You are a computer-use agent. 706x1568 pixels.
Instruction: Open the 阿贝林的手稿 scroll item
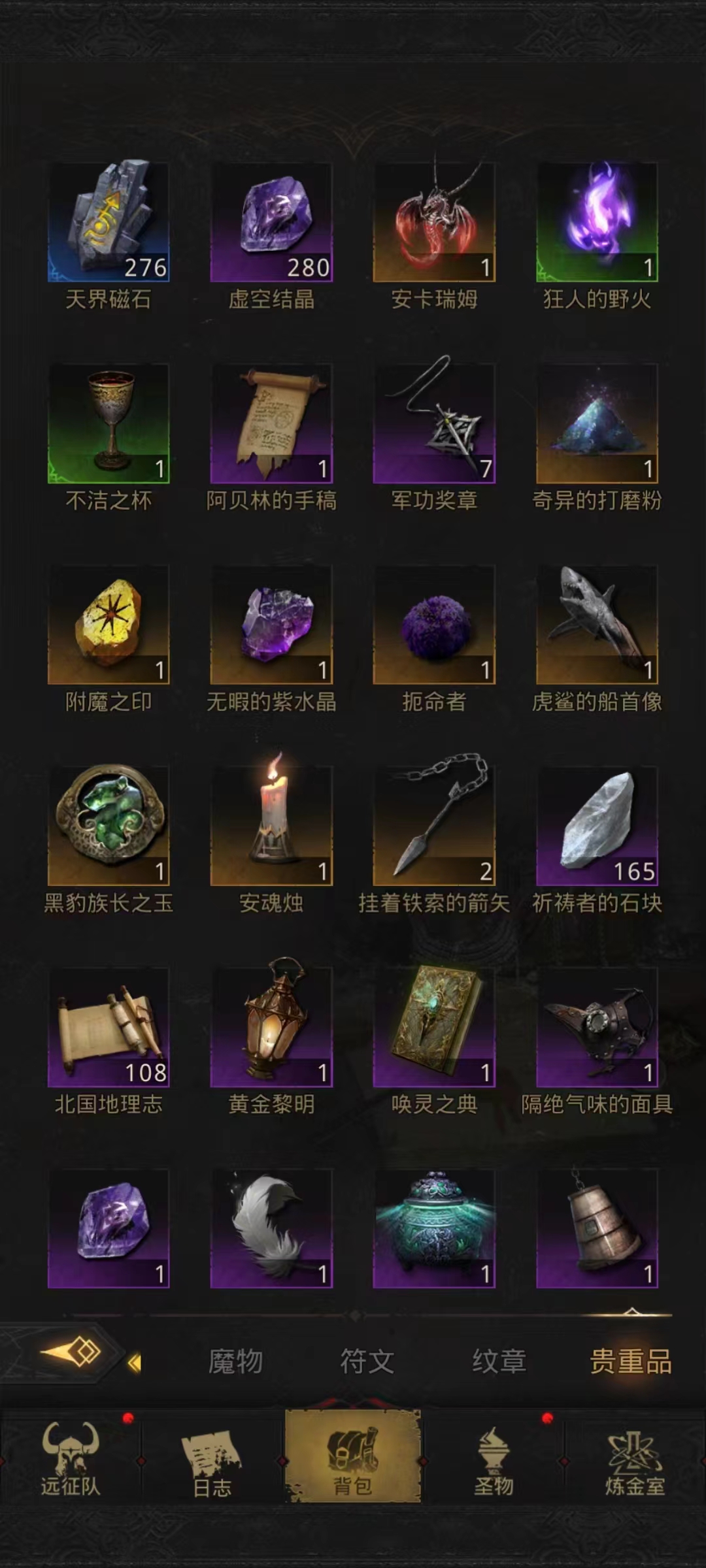click(271, 423)
